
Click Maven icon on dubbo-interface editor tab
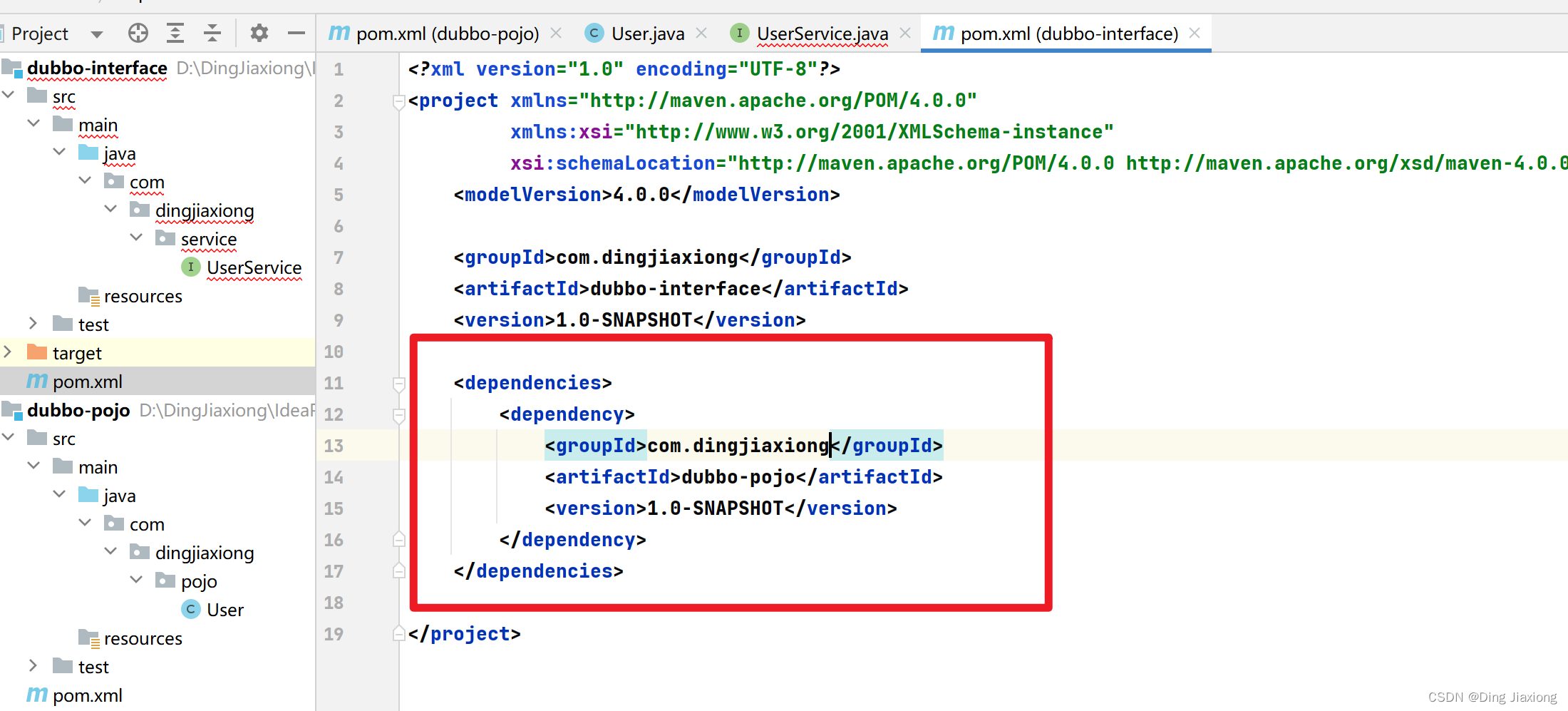pos(944,33)
